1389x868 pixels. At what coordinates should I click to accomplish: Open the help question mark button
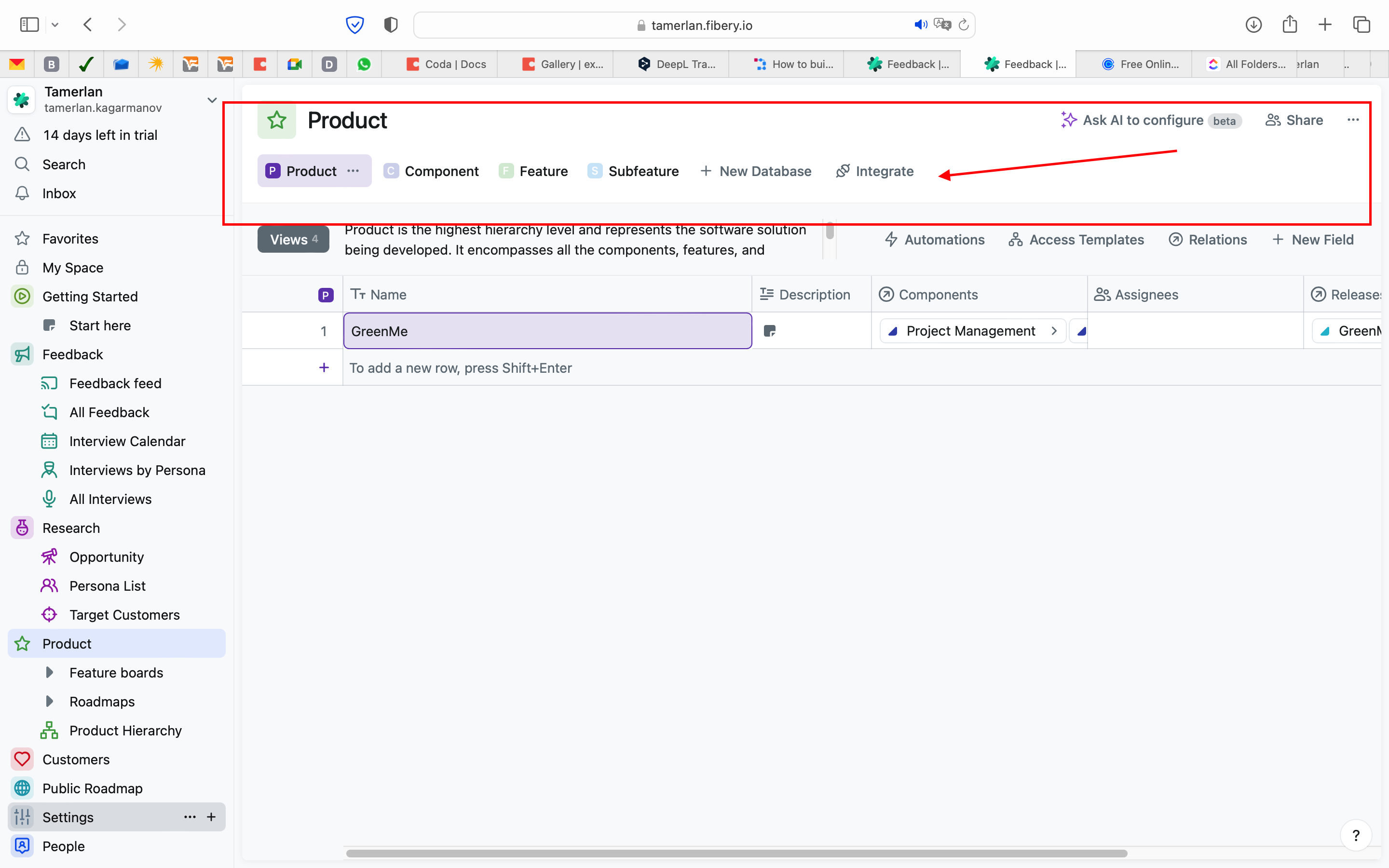[x=1356, y=835]
